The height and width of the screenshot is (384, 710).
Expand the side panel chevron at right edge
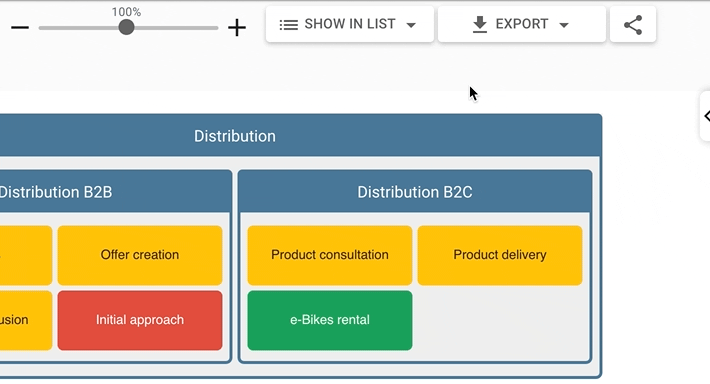click(x=706, y=116)
